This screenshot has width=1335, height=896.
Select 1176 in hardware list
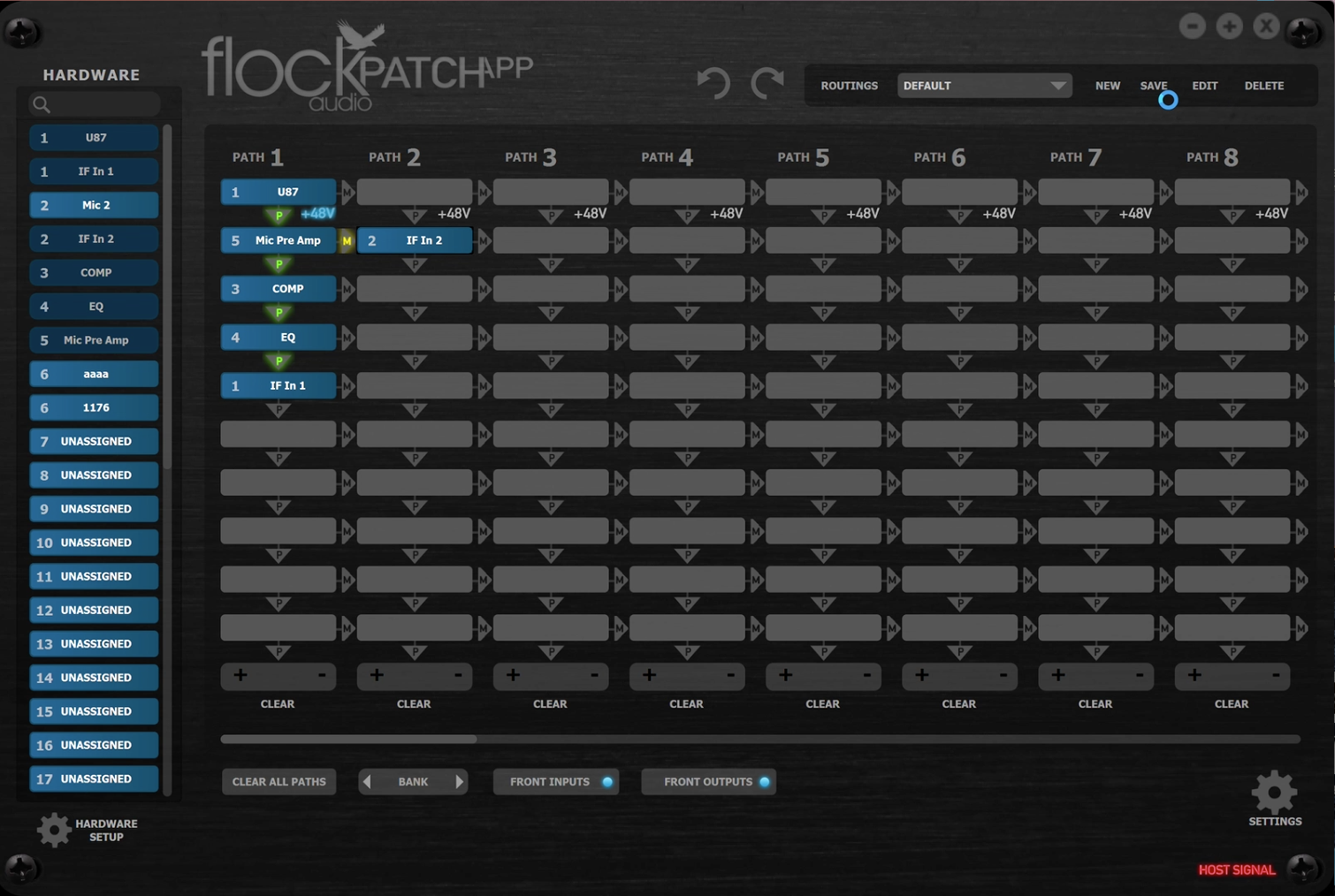(x=94, y=407)
